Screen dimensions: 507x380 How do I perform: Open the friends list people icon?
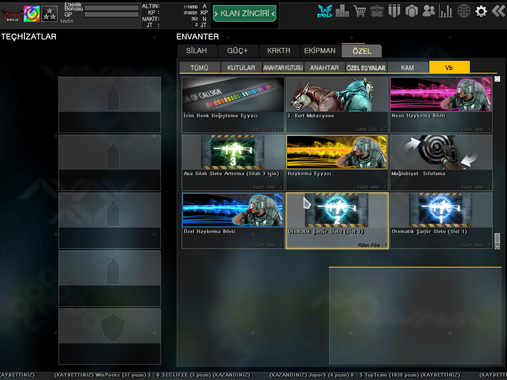(429, 11)
